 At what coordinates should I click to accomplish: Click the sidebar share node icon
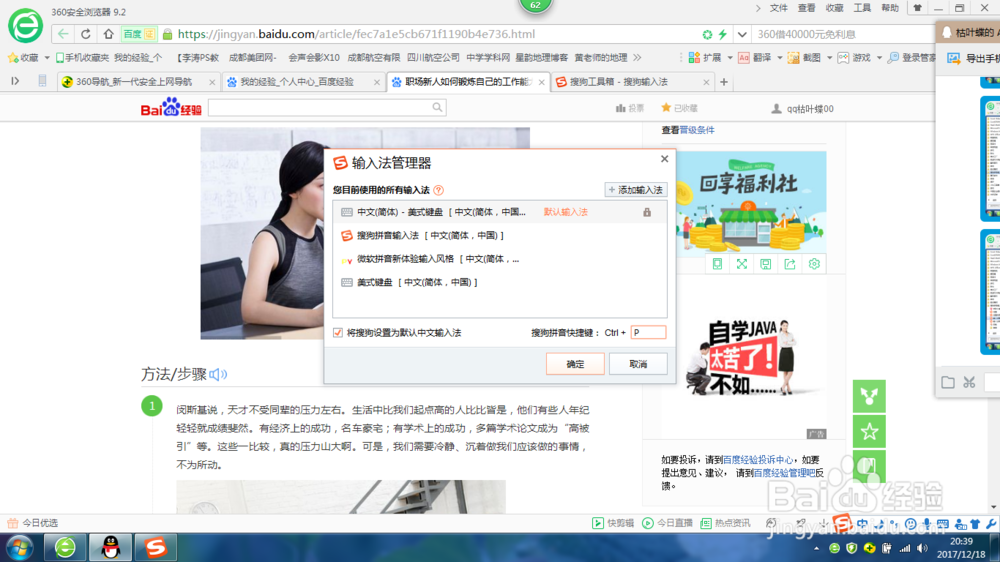(869, 396)
